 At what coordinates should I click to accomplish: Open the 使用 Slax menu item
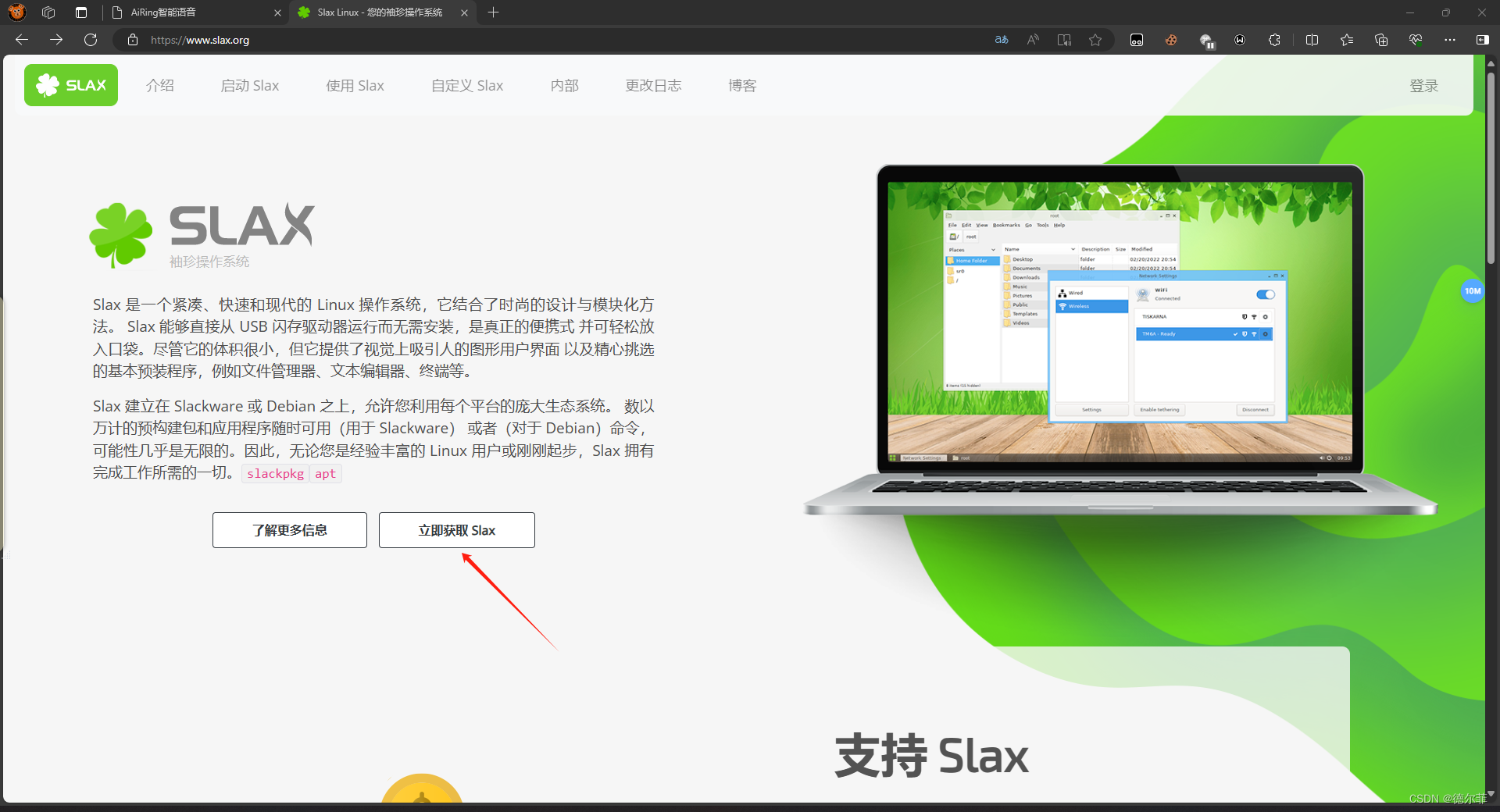(x=355, y=86)
